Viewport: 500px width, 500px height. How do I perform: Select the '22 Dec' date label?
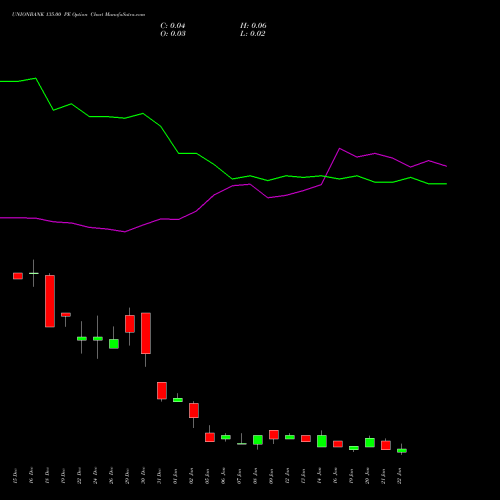tap(79, 476)
